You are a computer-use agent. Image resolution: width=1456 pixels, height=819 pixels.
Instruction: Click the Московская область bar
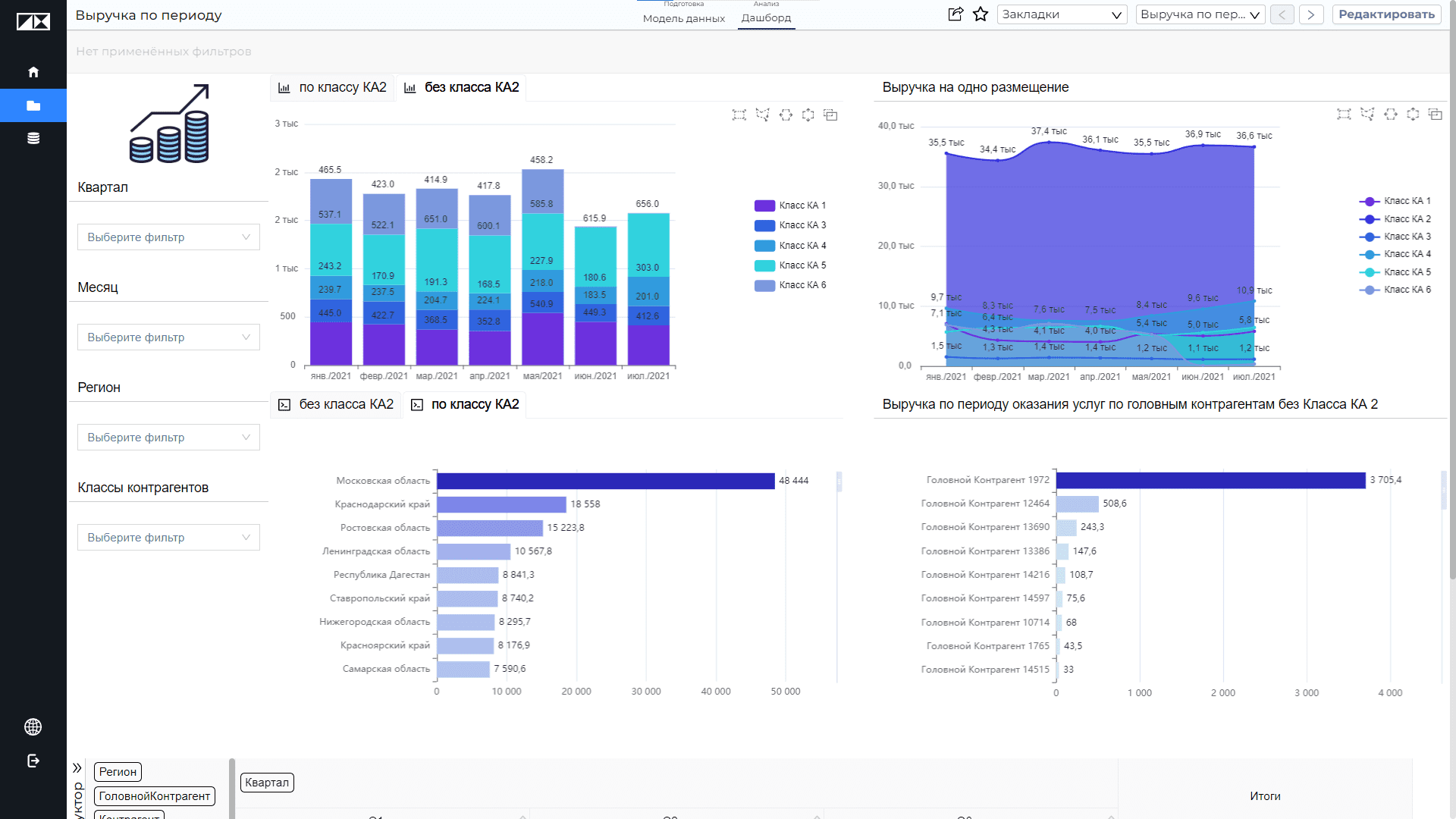[606, 481]
